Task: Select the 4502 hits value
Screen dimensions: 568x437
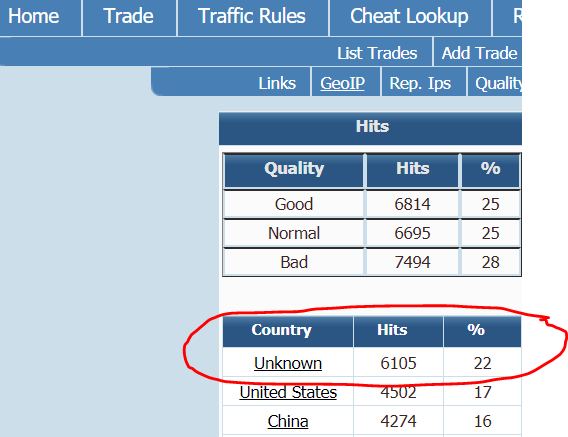Action: click(398, 392)
